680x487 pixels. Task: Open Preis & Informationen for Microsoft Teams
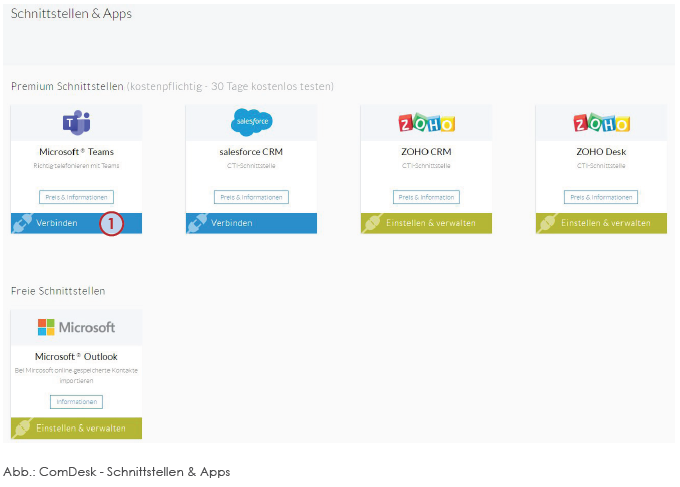tap(76, 197)
